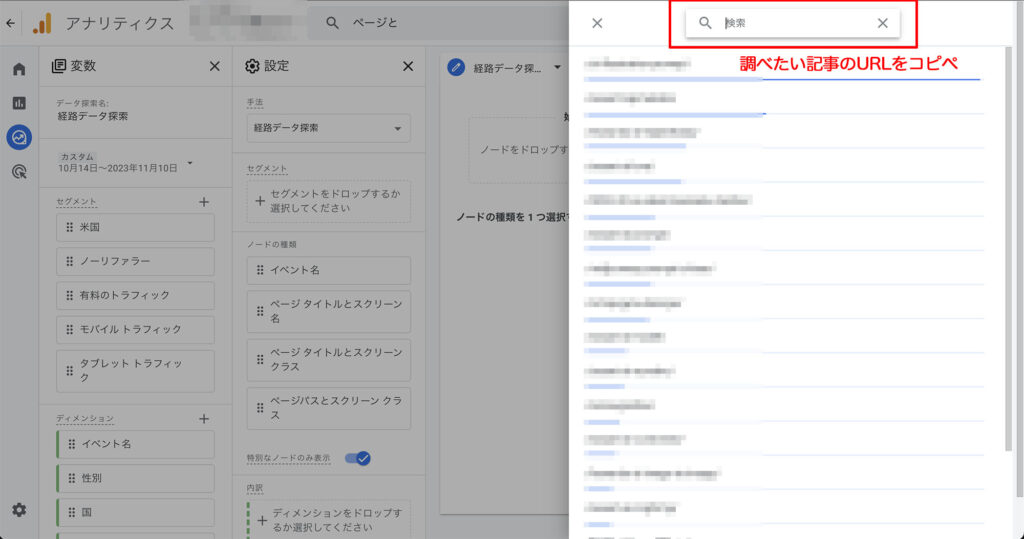Click the ノードをドロップ drop area
This screenshot has height=539, width=1024.
coord(519,150)
